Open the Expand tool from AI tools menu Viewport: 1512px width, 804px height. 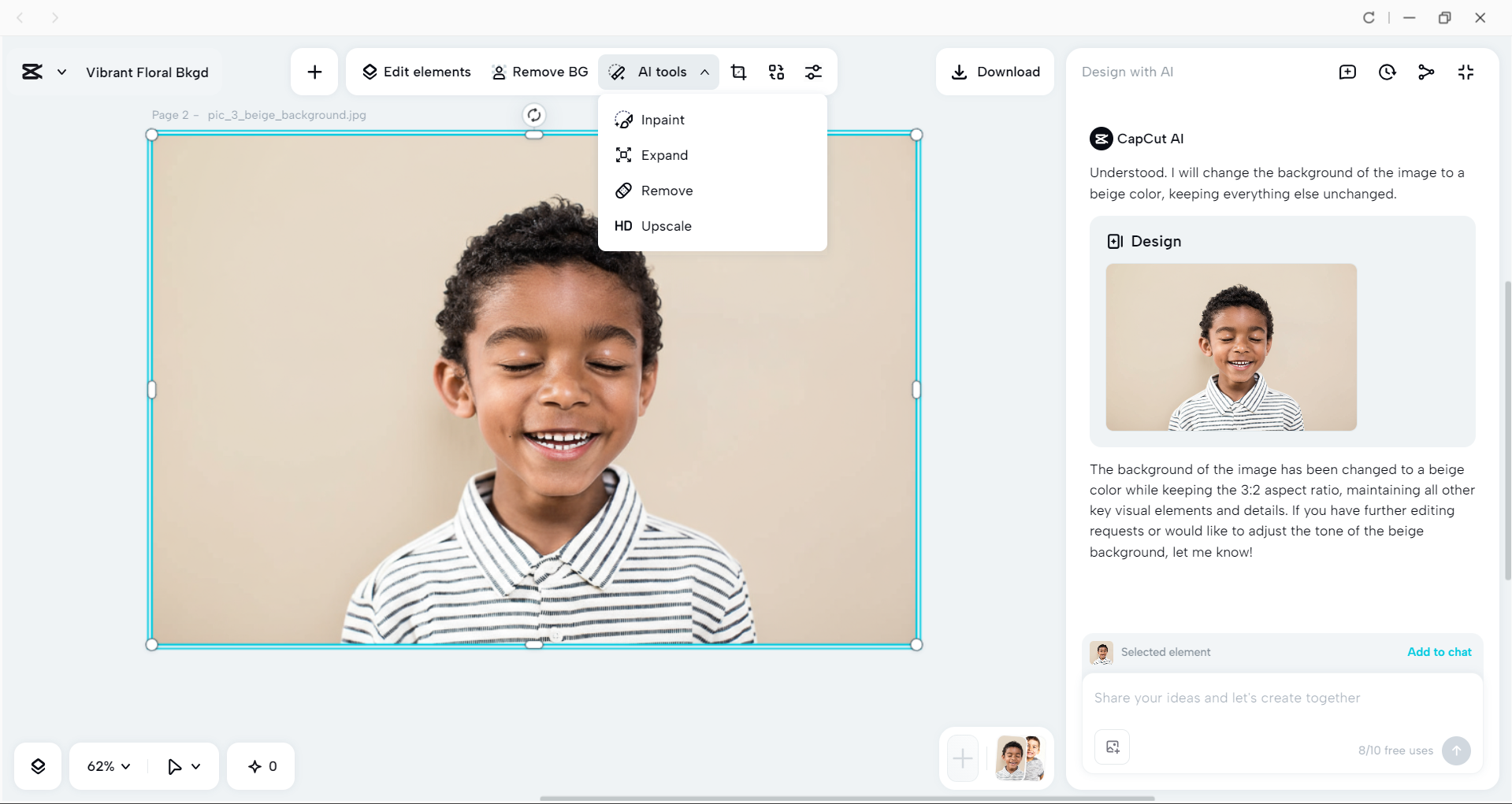tap(663, 155)
